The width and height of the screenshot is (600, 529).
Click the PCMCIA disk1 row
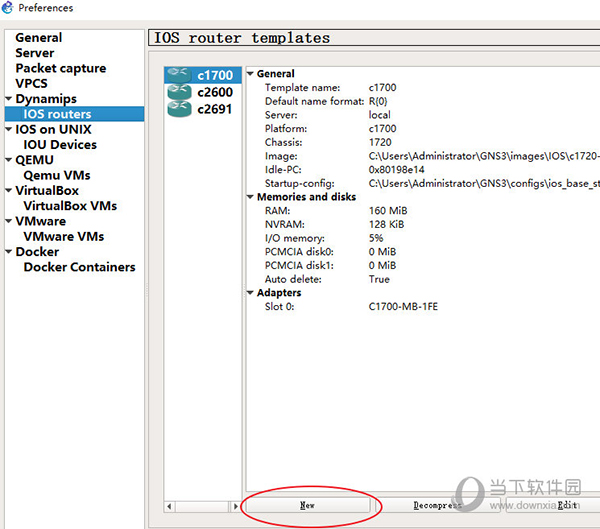tap(423, 266)
